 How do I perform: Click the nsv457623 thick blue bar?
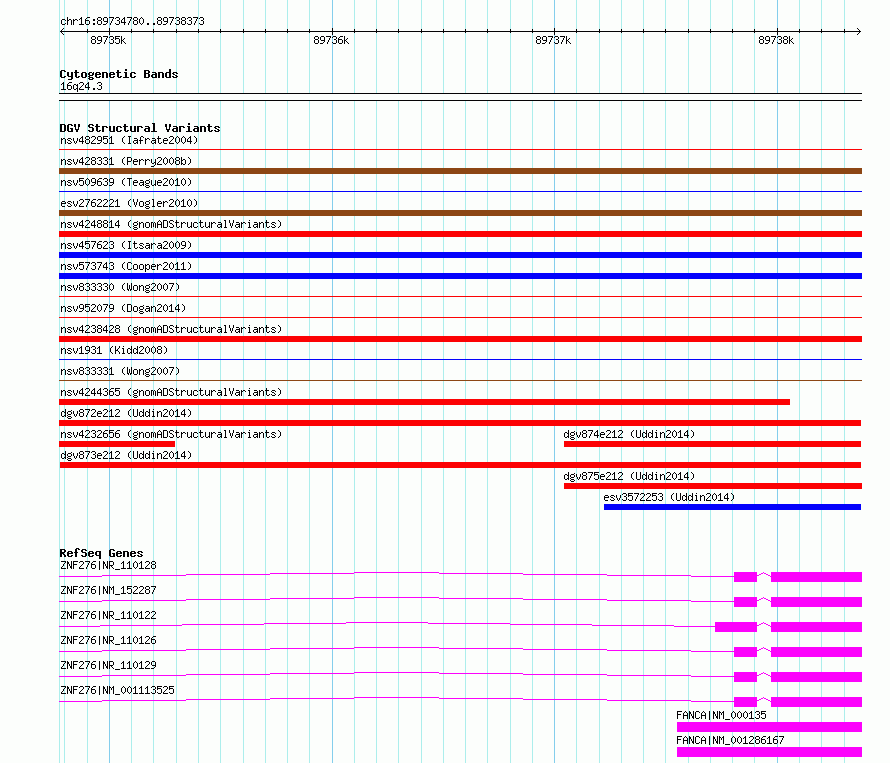[460, 255]
